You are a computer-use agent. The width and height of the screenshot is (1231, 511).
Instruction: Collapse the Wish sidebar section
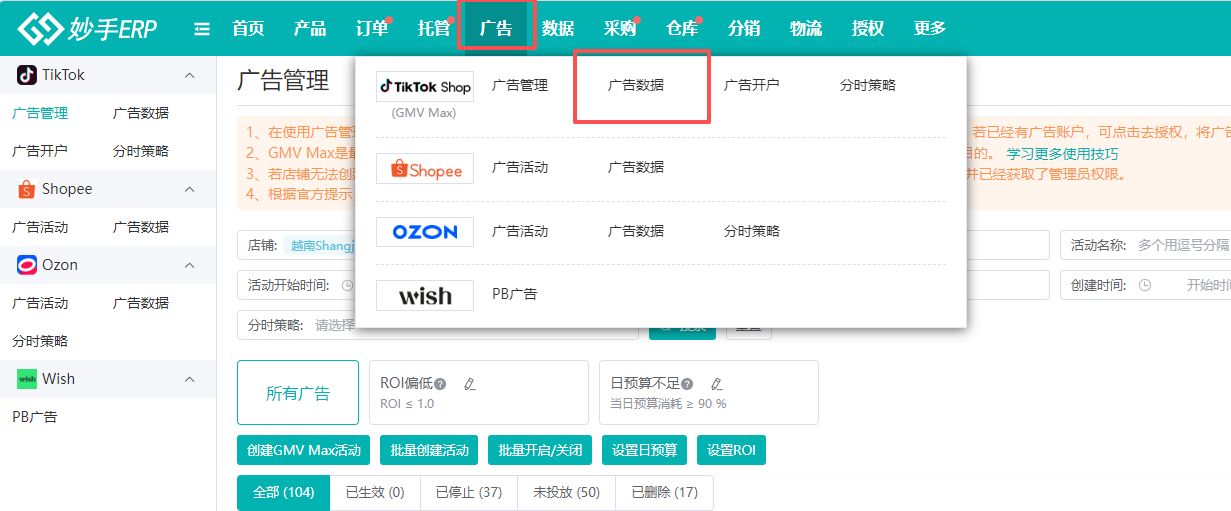pyautogui.click(x=189, y=379)
